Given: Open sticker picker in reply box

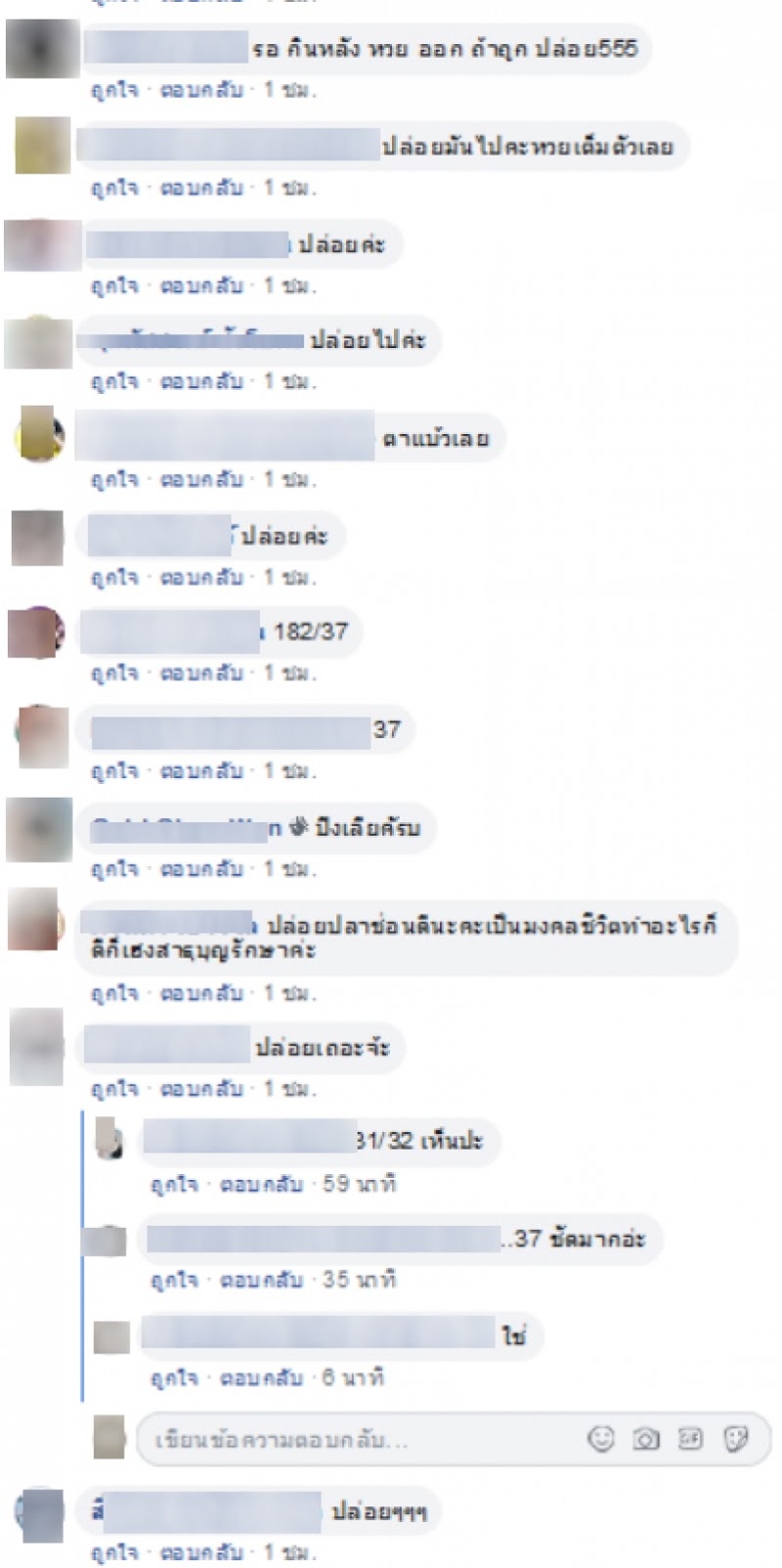Looking at the screenshot, I should (x=736, y=1439).
